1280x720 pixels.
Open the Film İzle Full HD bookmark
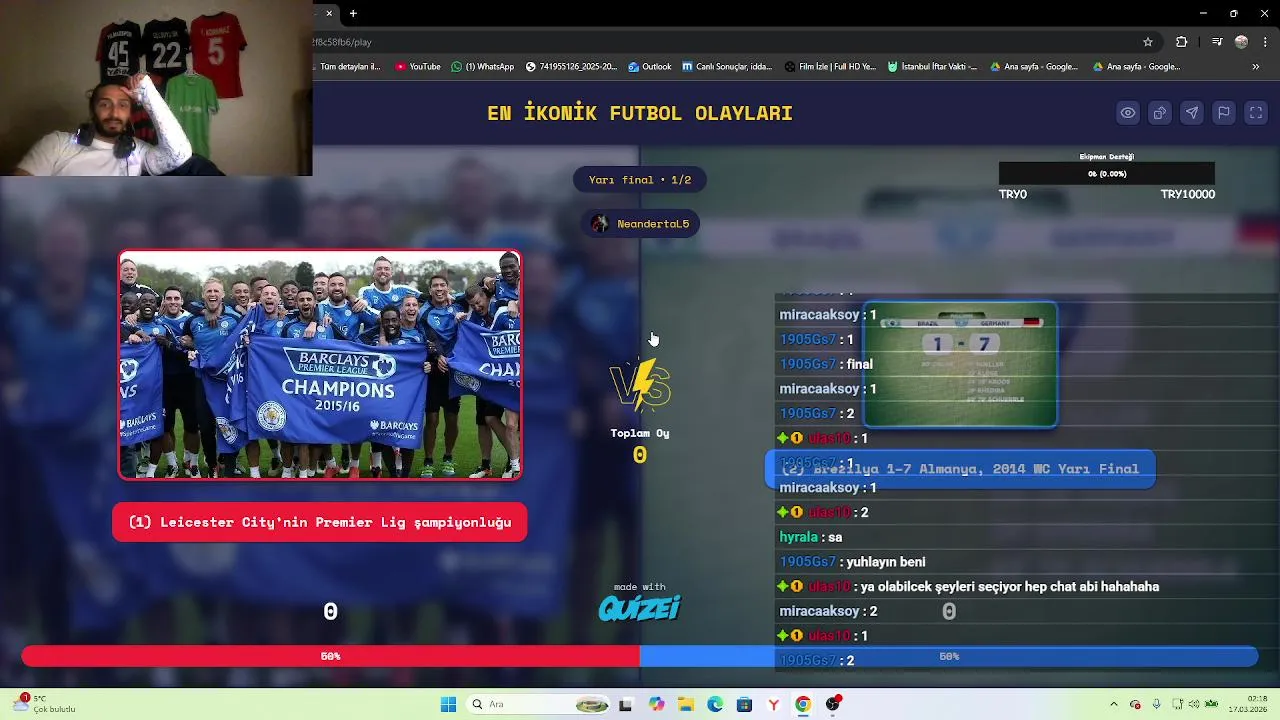tap(830, 67)
